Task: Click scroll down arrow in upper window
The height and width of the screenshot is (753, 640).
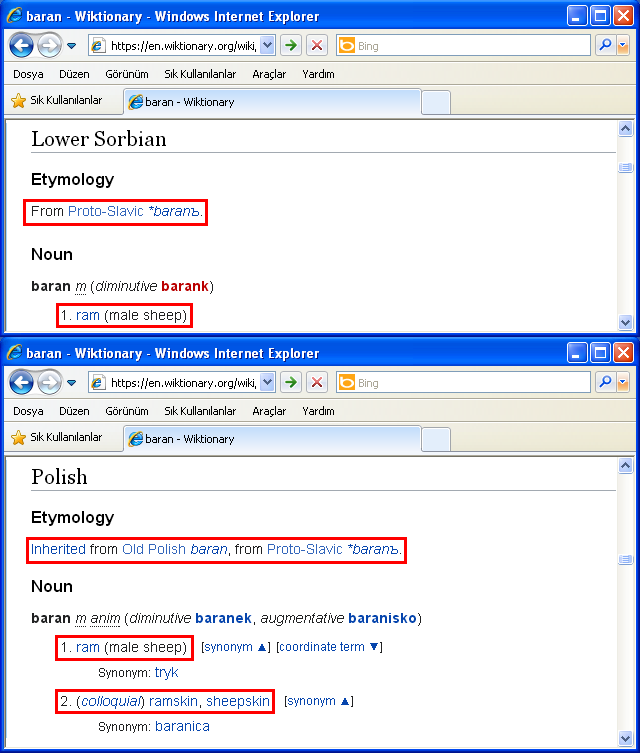Action: [x=625, y=322]
